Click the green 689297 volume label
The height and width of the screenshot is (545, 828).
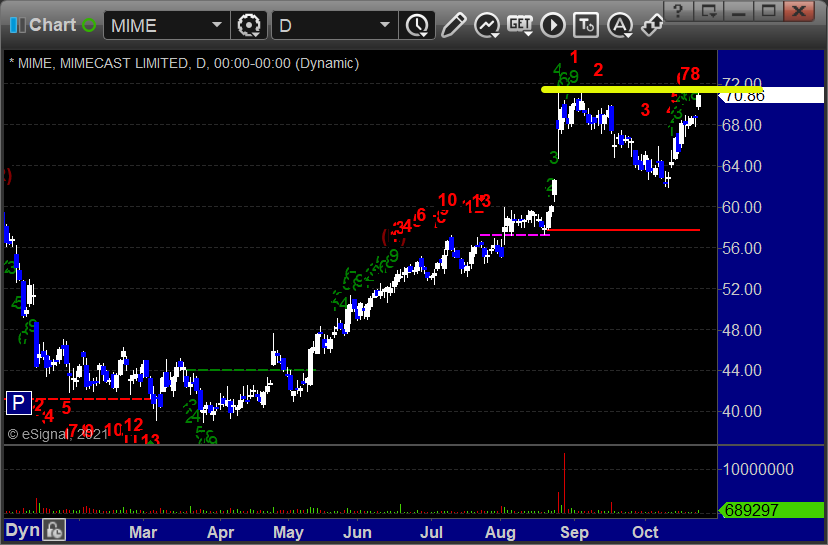click(773, 510)
